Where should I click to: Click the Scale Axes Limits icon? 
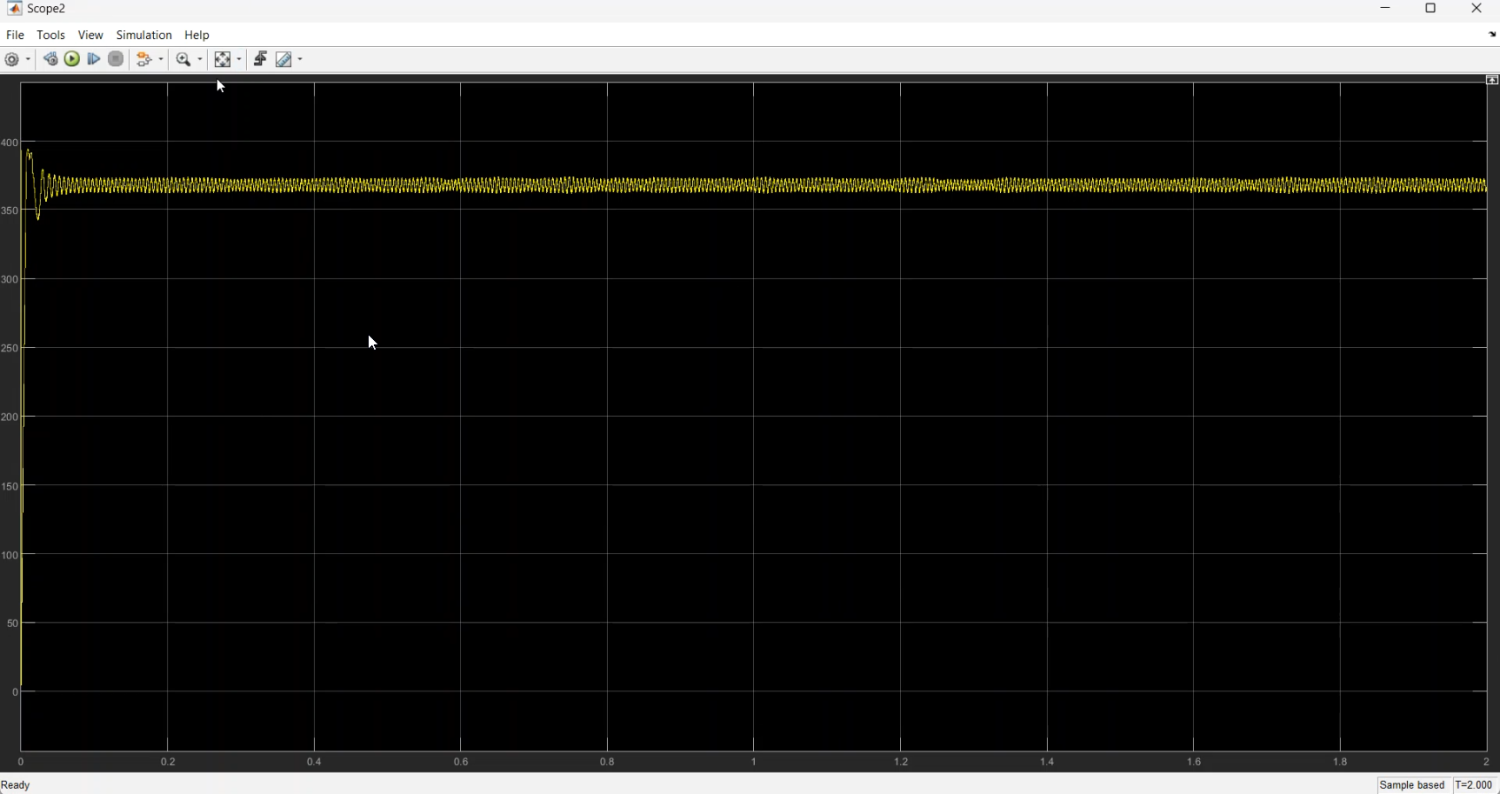coord(223,60)
